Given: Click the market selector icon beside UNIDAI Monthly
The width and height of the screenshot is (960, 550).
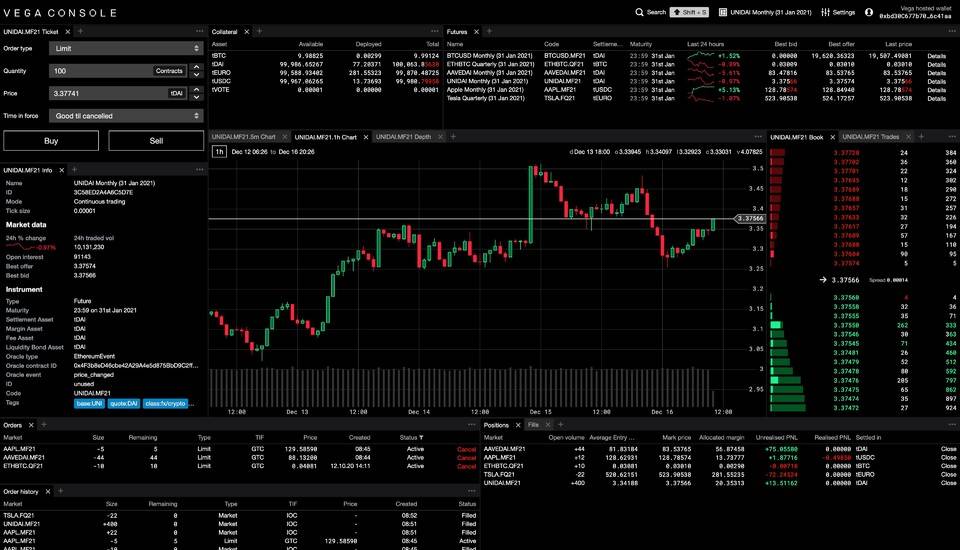Looking at the screenshot, I should tap(724, 12).
